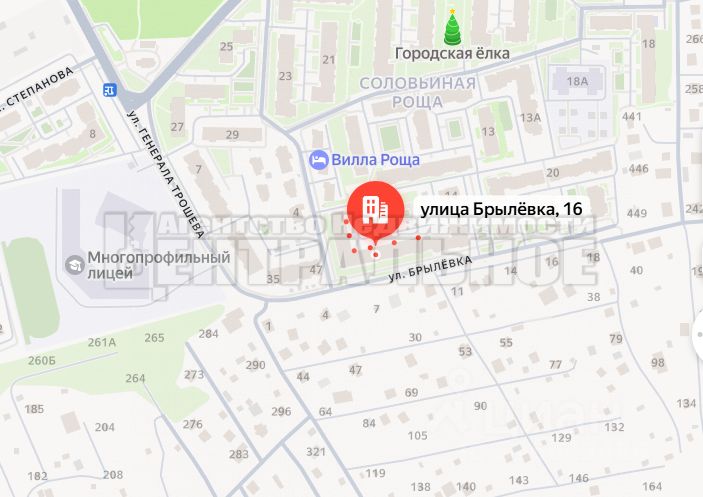Click the red building location pin
Image resolution: width=703 pixels, height=497 pixels.
click(x=376, y=210)
